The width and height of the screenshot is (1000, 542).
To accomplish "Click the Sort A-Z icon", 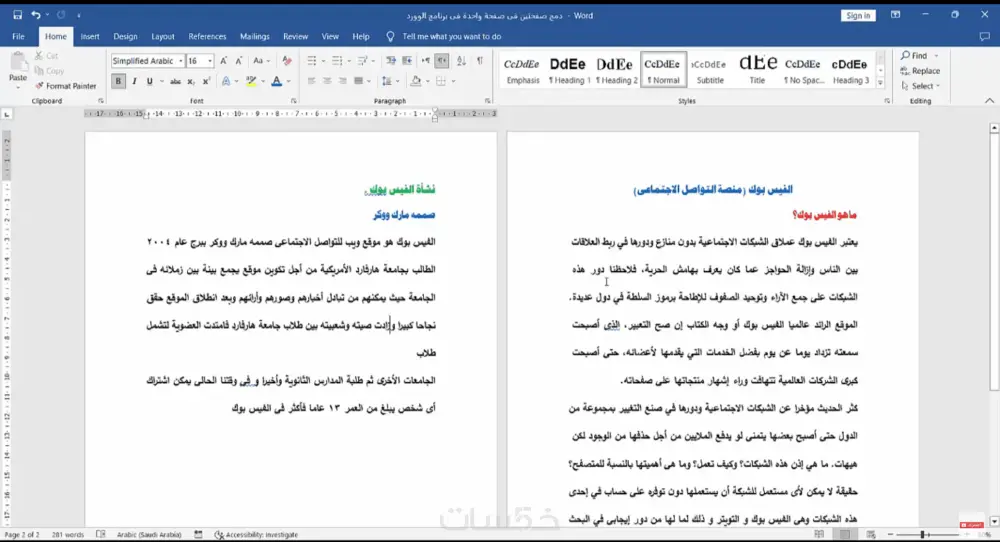I will 461,61.
